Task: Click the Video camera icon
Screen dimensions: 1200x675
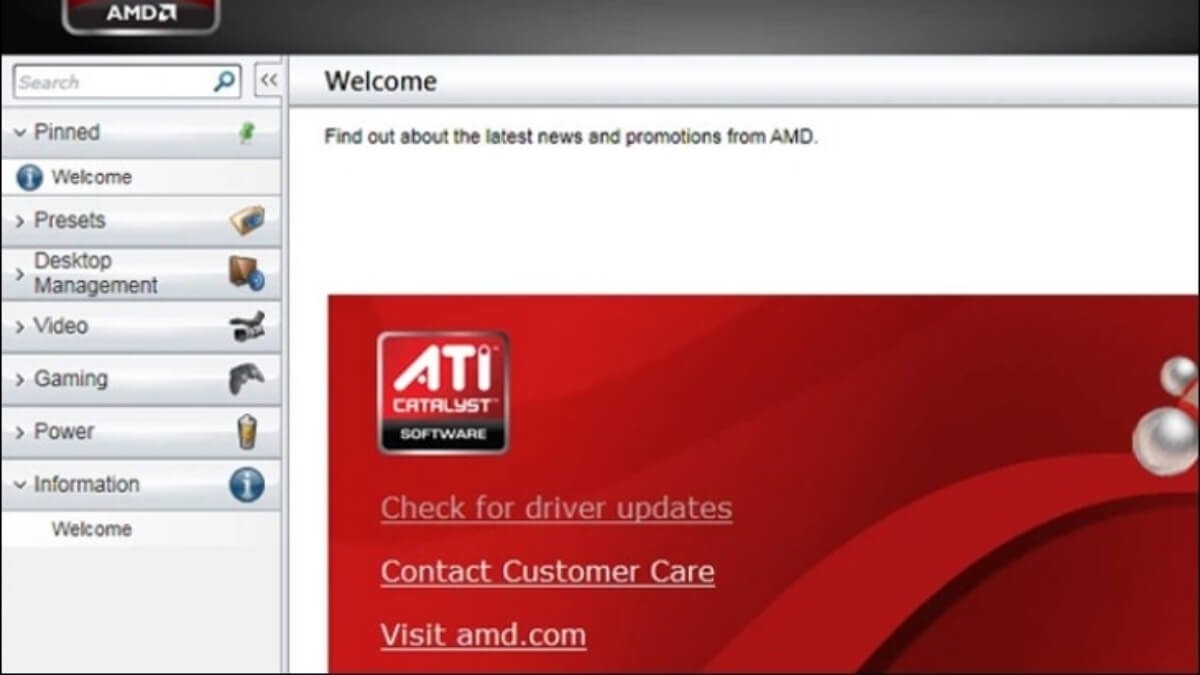Action: [x=247, y=326]
